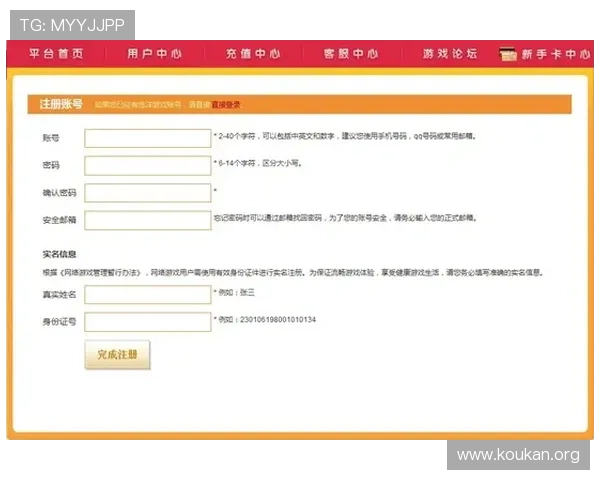Click the 安全邮箱 label text
Image resolution: width=600 pixels, height=480 pixels.
(59, 220)
